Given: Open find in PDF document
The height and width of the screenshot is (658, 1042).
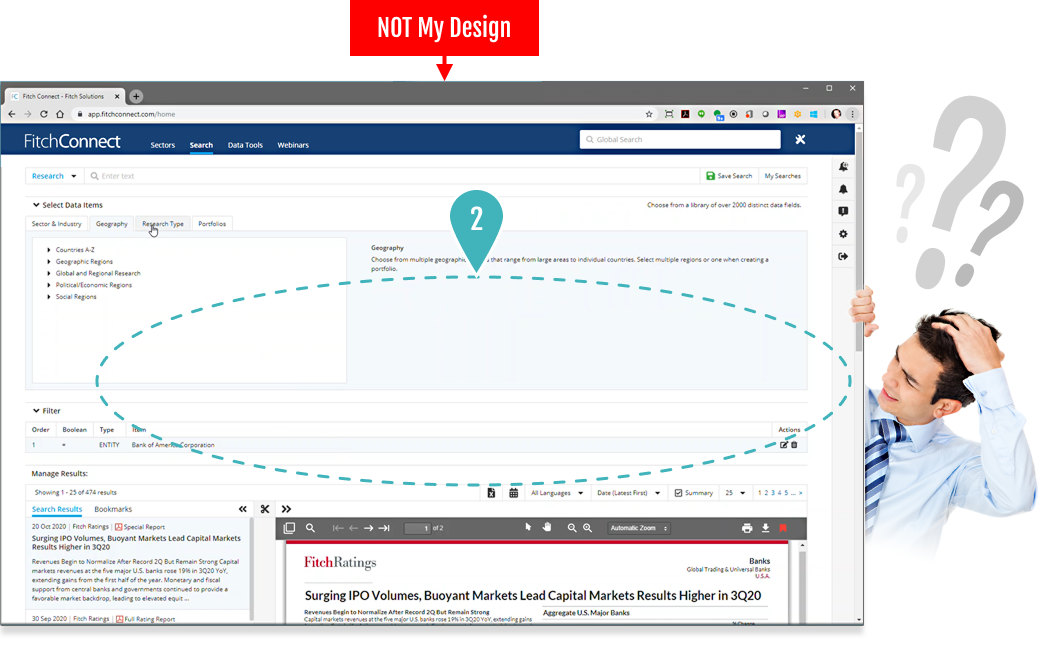Looking at the screenshot, I should (x=310, y=528).
